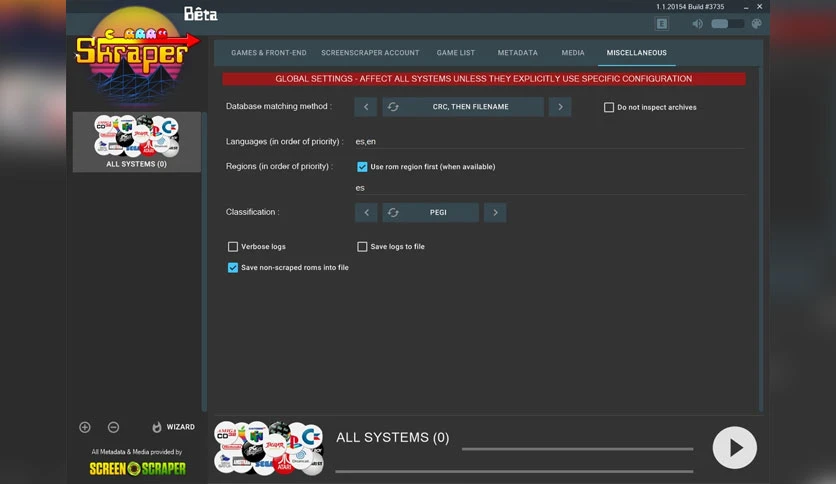Click the settings panel vertical scrollbar
The image size is (836, 484).
[761, 238]
